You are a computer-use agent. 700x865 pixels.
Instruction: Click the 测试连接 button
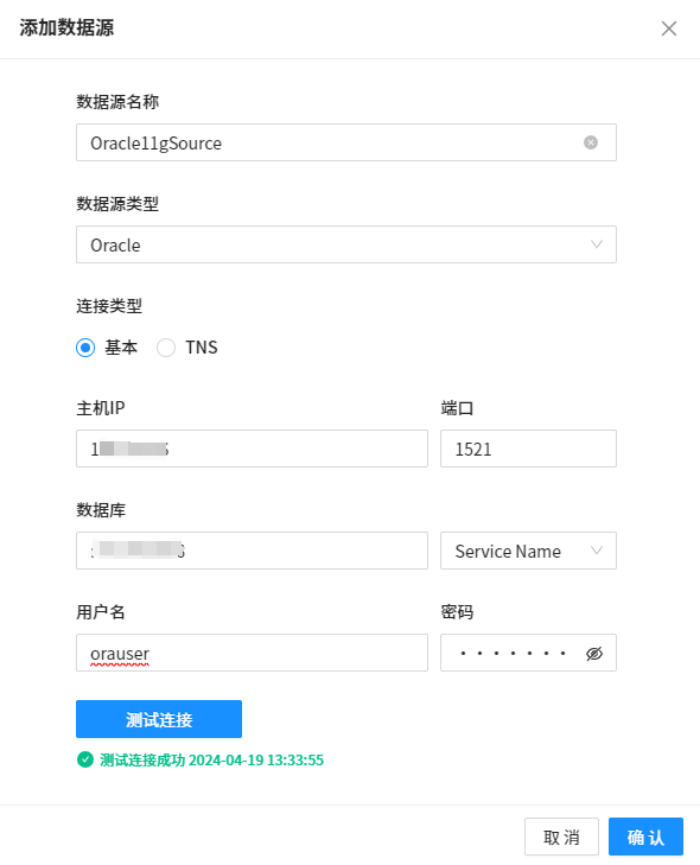(159, 719)
